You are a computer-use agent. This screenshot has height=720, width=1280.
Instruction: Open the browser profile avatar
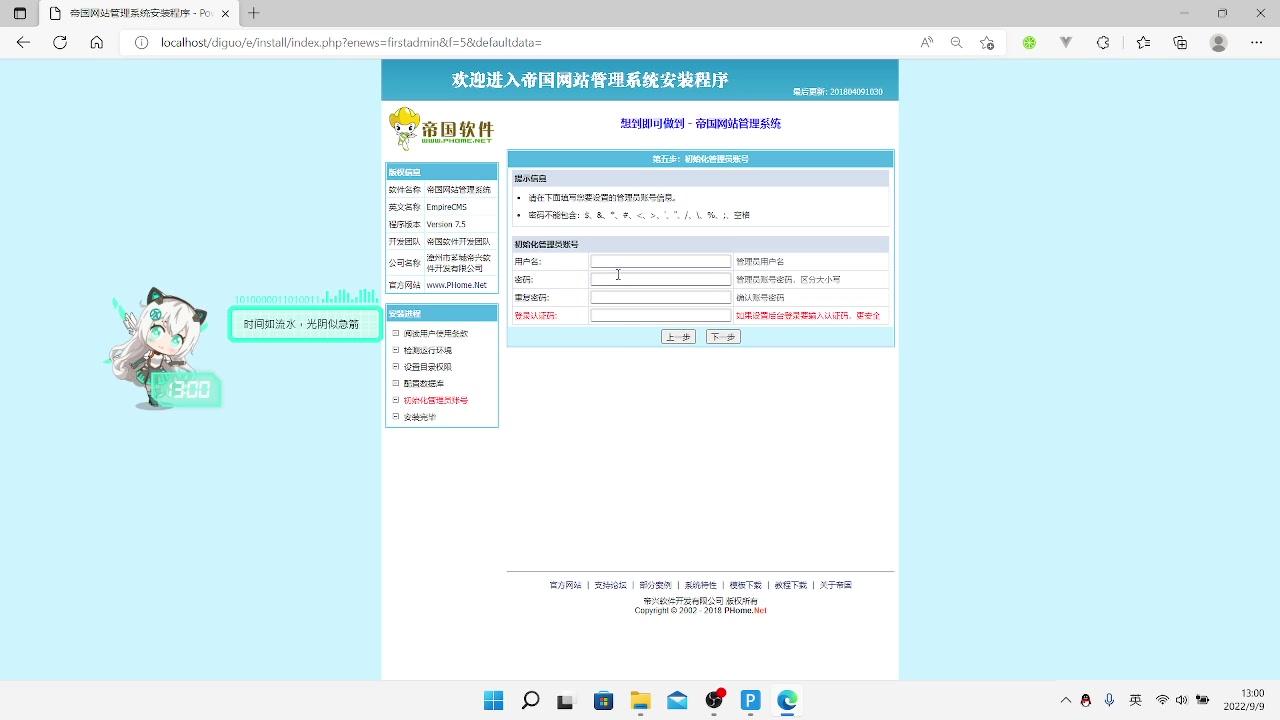(x=1218, y=42)
